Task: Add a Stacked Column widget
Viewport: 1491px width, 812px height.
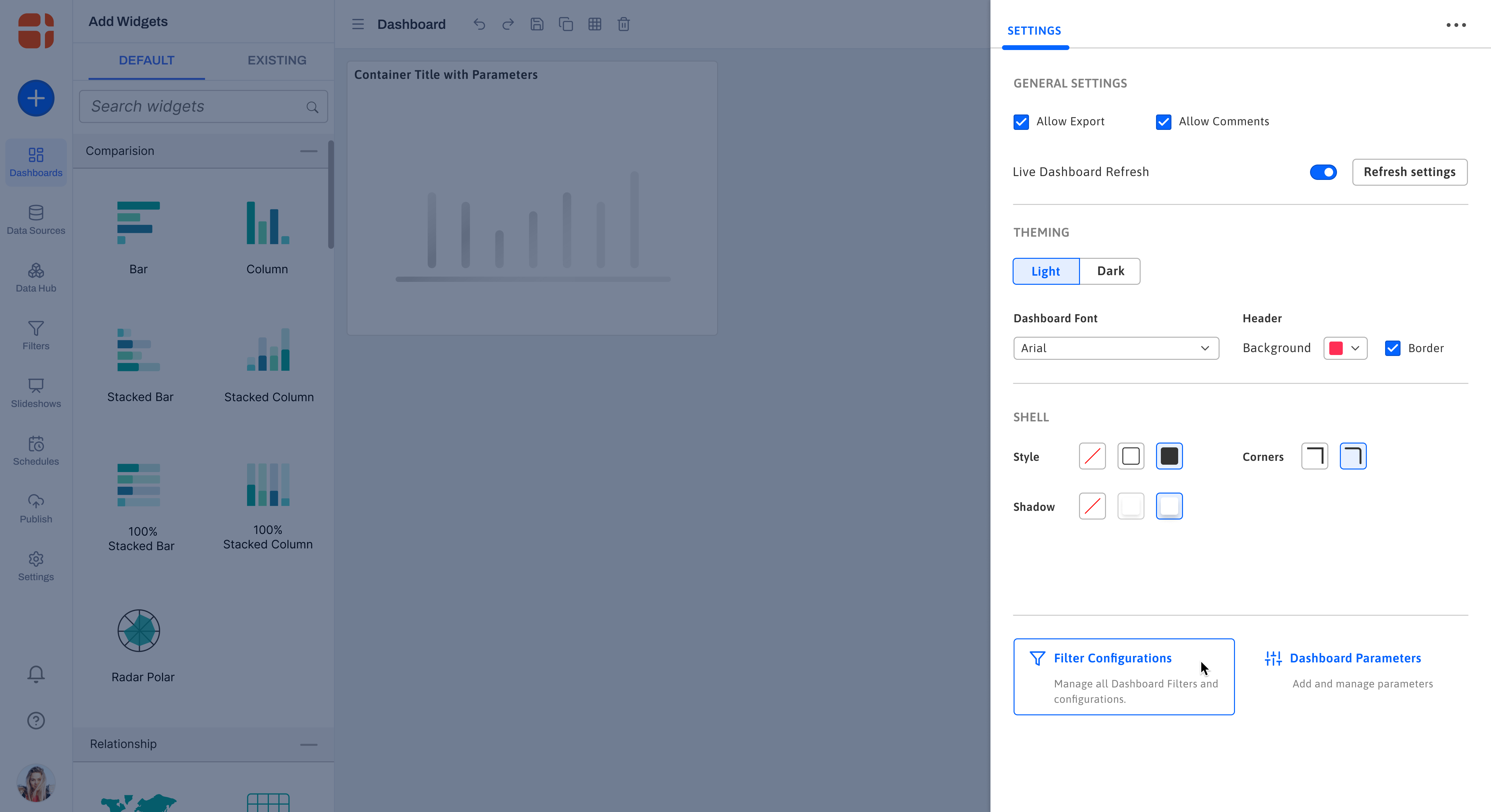Action: tap(269, 365)
